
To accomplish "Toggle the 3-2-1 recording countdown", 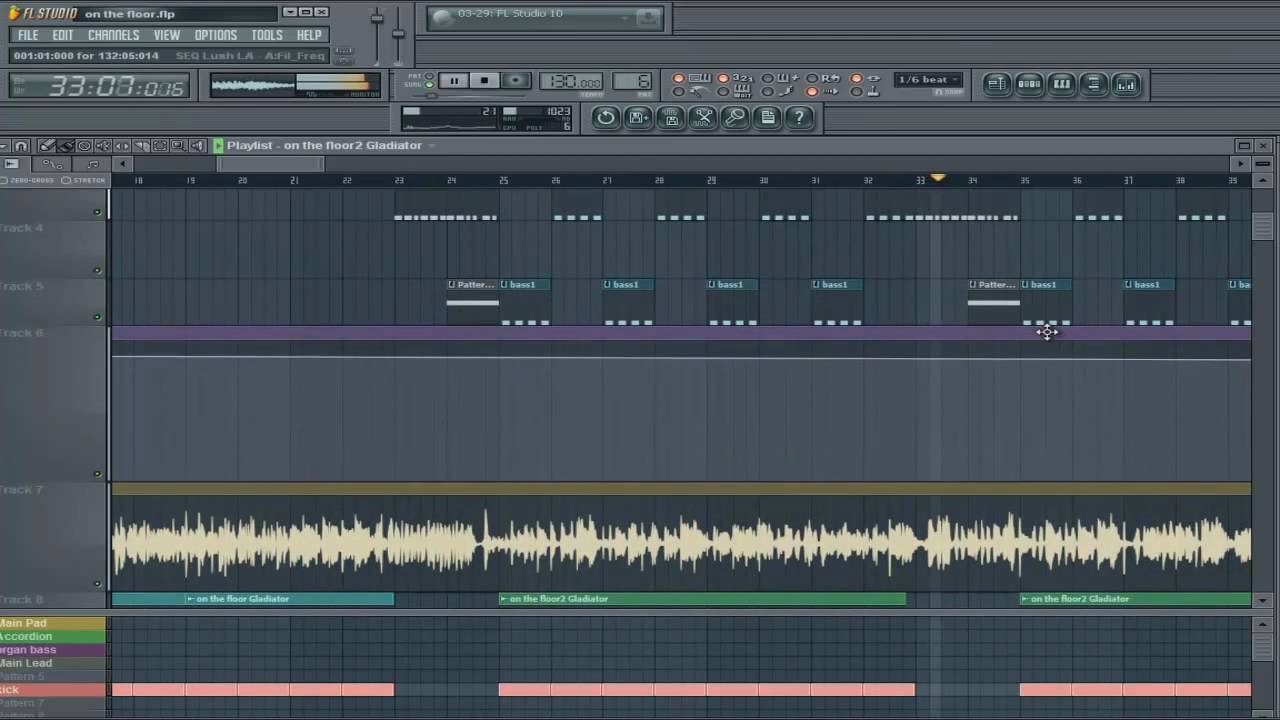I will coord(723,78).
